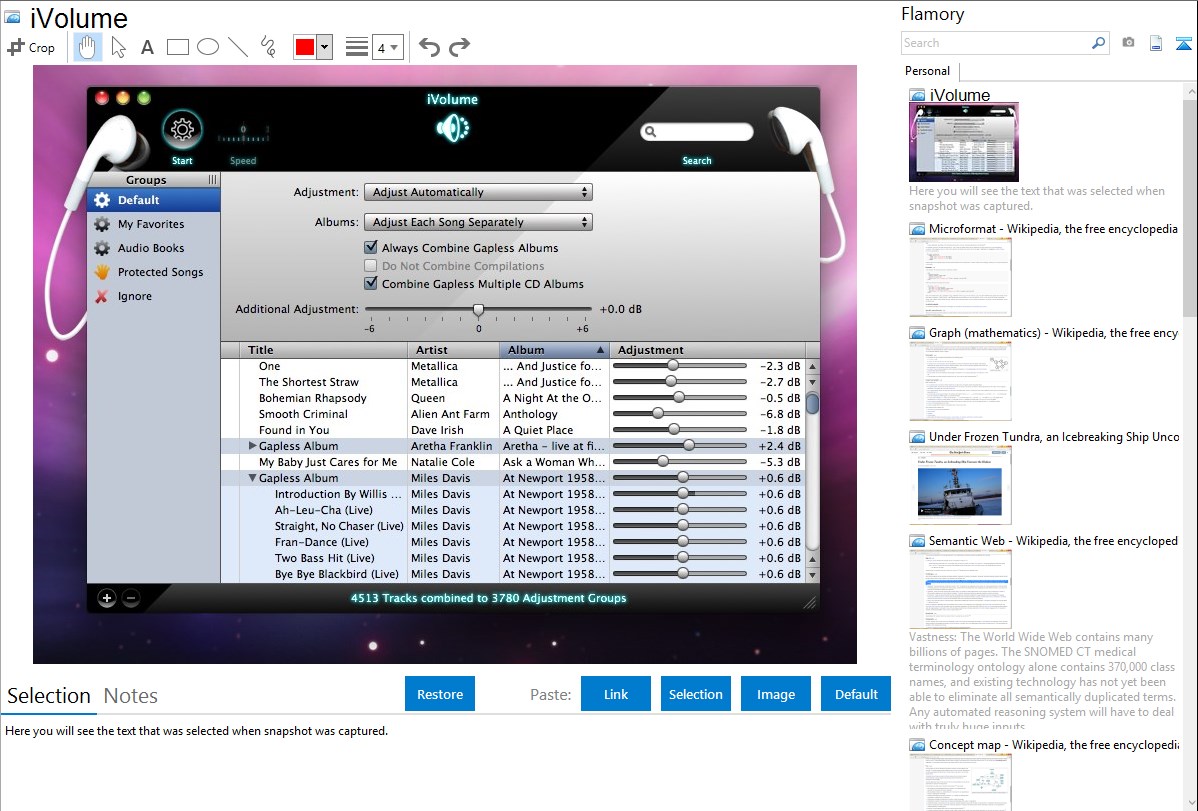The width and height of the screenshot is (1198, 811).
Task: Select the Default group gear icon
Action: (102, 200)
